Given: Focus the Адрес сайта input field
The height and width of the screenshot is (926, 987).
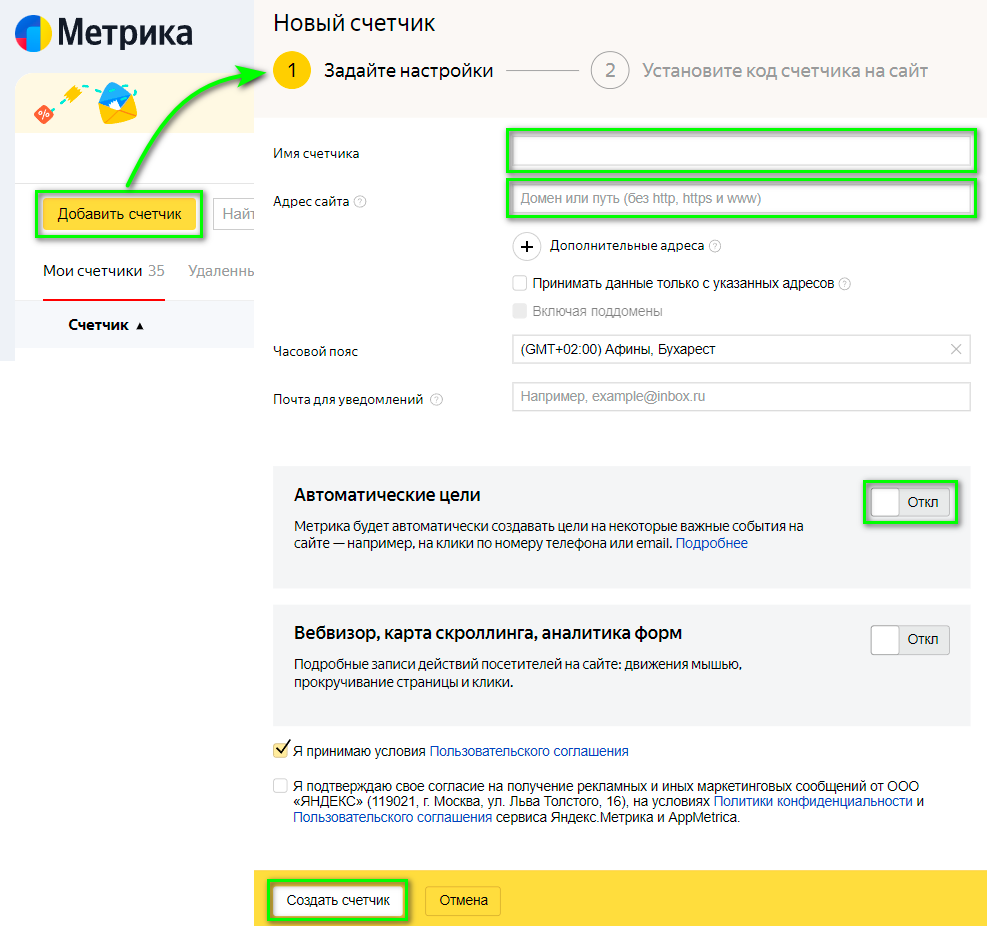Looking at the screenshot, I should [741, 198].
